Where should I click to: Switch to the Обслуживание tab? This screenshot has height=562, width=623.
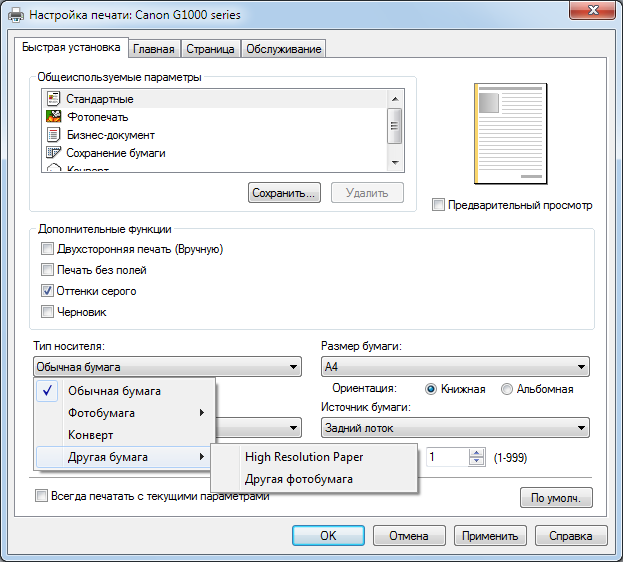pyautogui.click(x=283, y=49)
